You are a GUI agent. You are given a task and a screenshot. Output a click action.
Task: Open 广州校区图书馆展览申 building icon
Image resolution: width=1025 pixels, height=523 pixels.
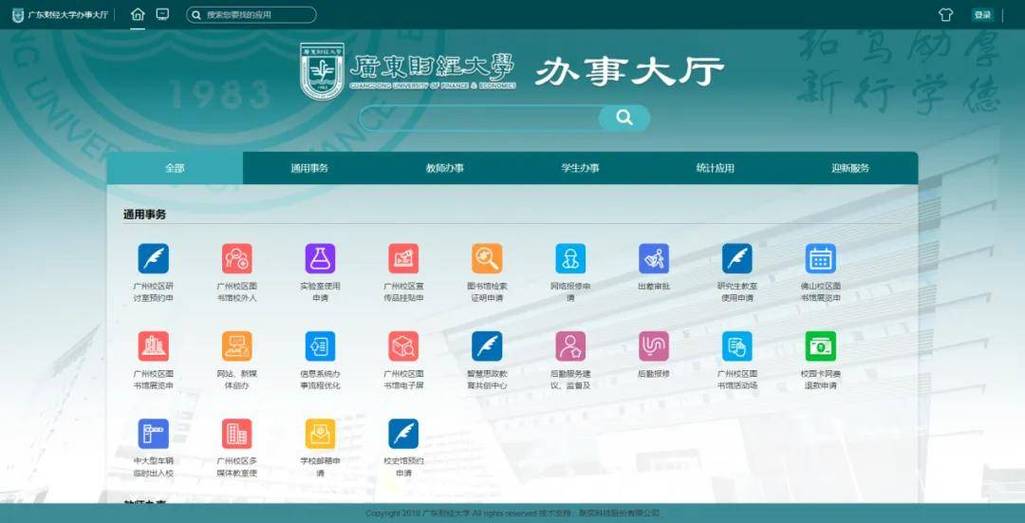tap(153, 346)
